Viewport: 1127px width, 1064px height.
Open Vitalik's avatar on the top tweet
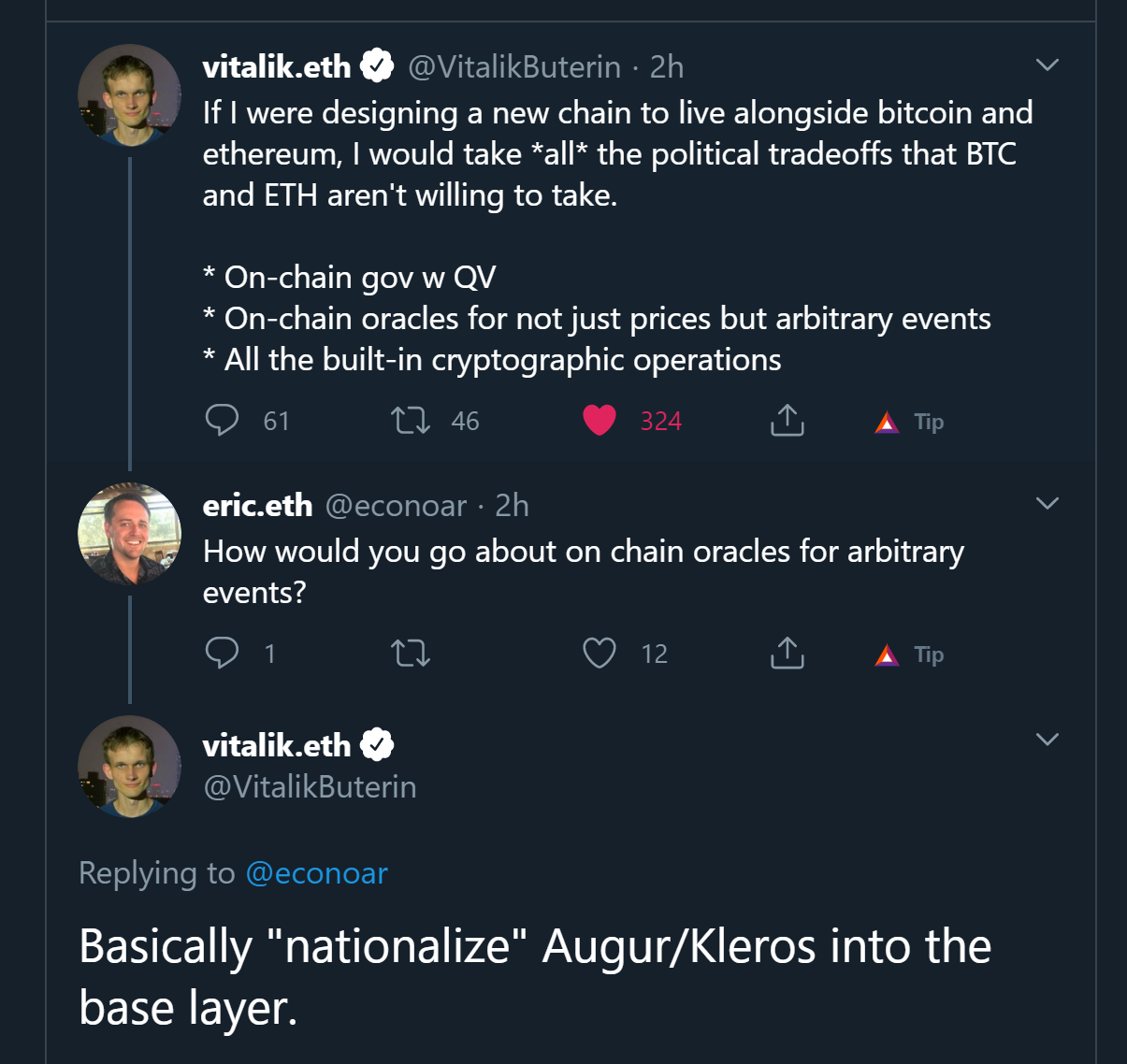pyautogui.click(x=129, y=95)
